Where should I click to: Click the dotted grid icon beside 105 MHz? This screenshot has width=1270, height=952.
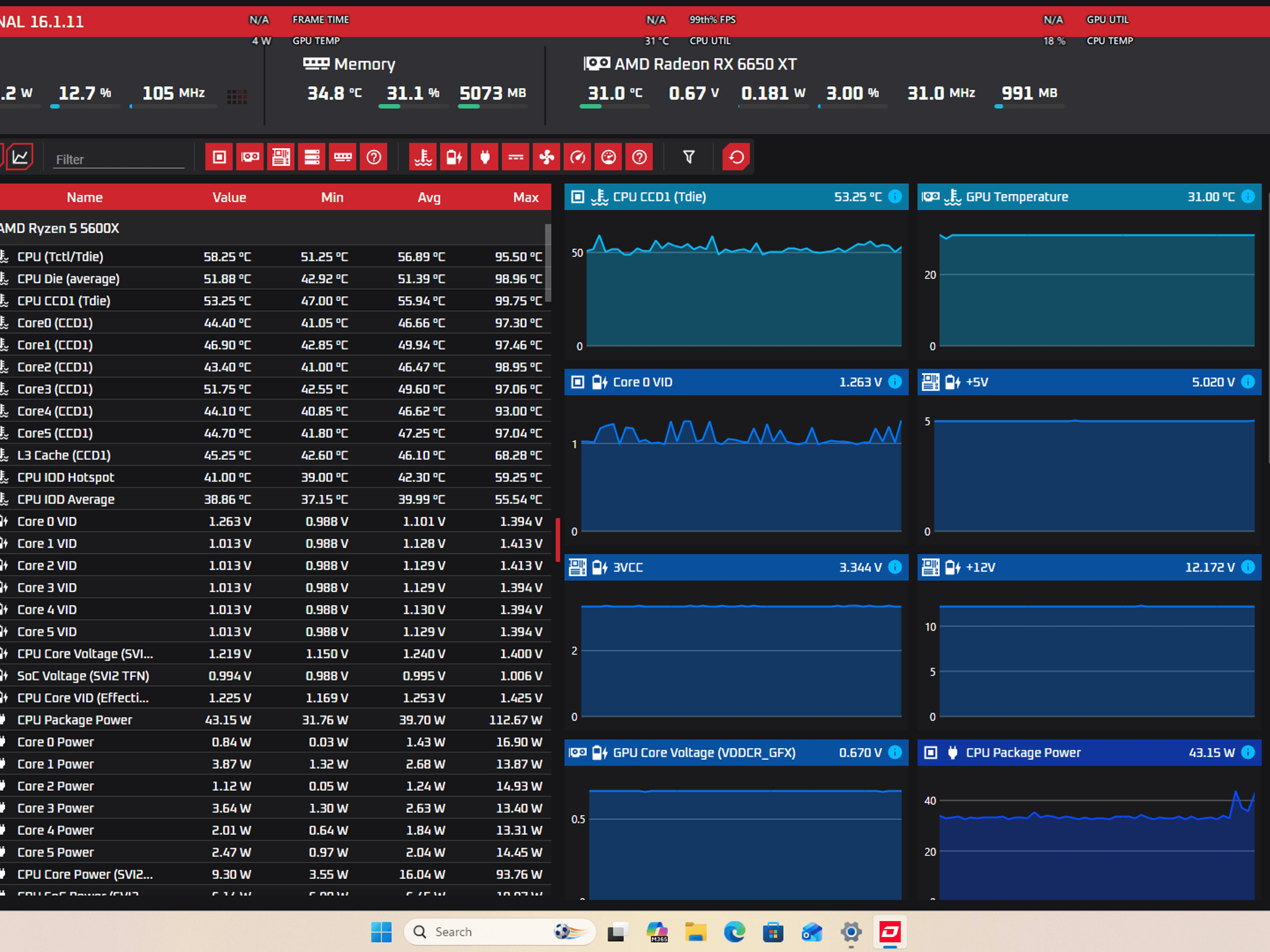[x=237, y=96]
